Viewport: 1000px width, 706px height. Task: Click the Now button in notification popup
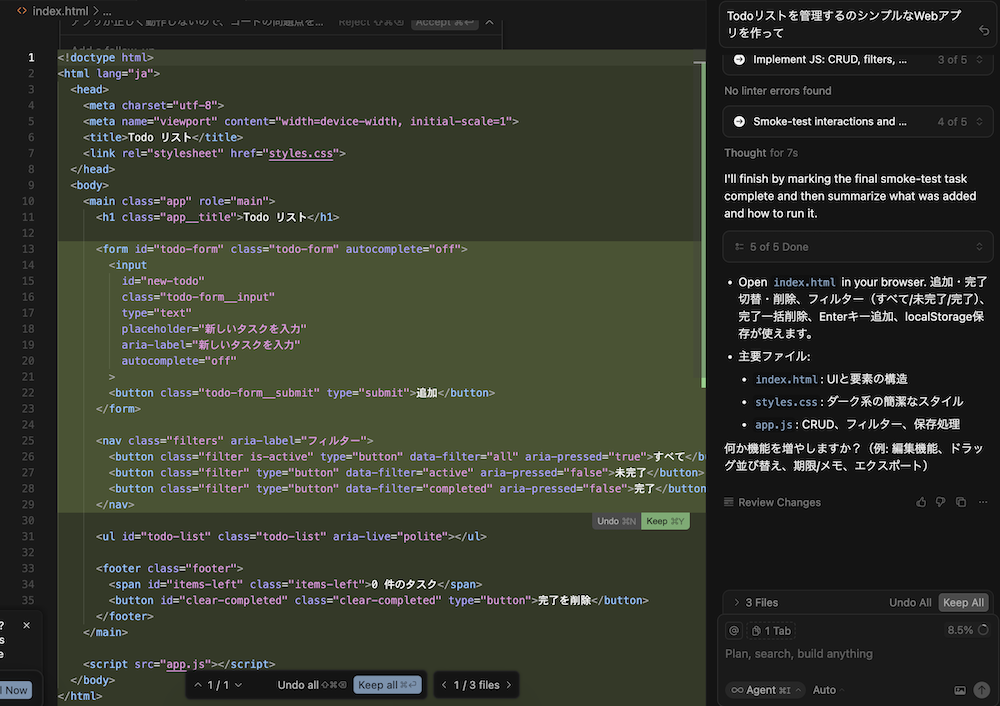[x=17, y=690]
